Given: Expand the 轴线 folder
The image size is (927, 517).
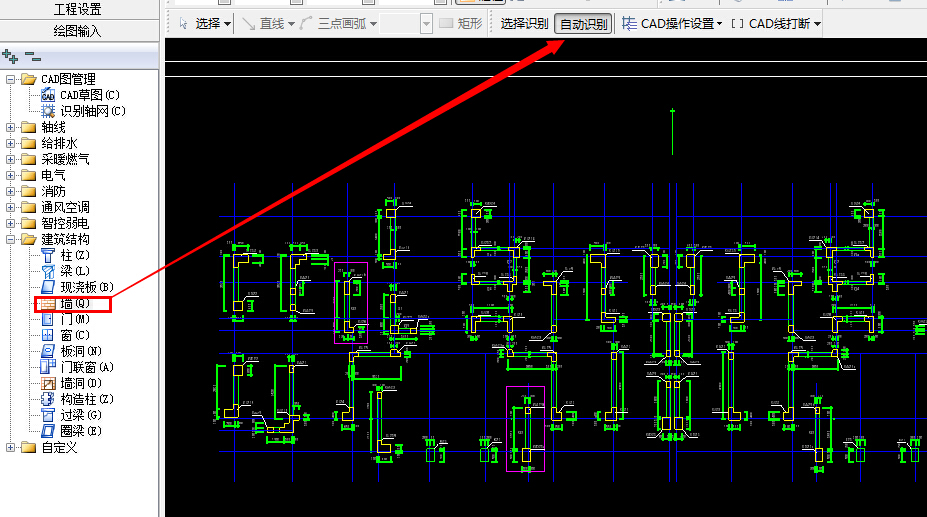Looking at the screenshot, I should [10, 127].
